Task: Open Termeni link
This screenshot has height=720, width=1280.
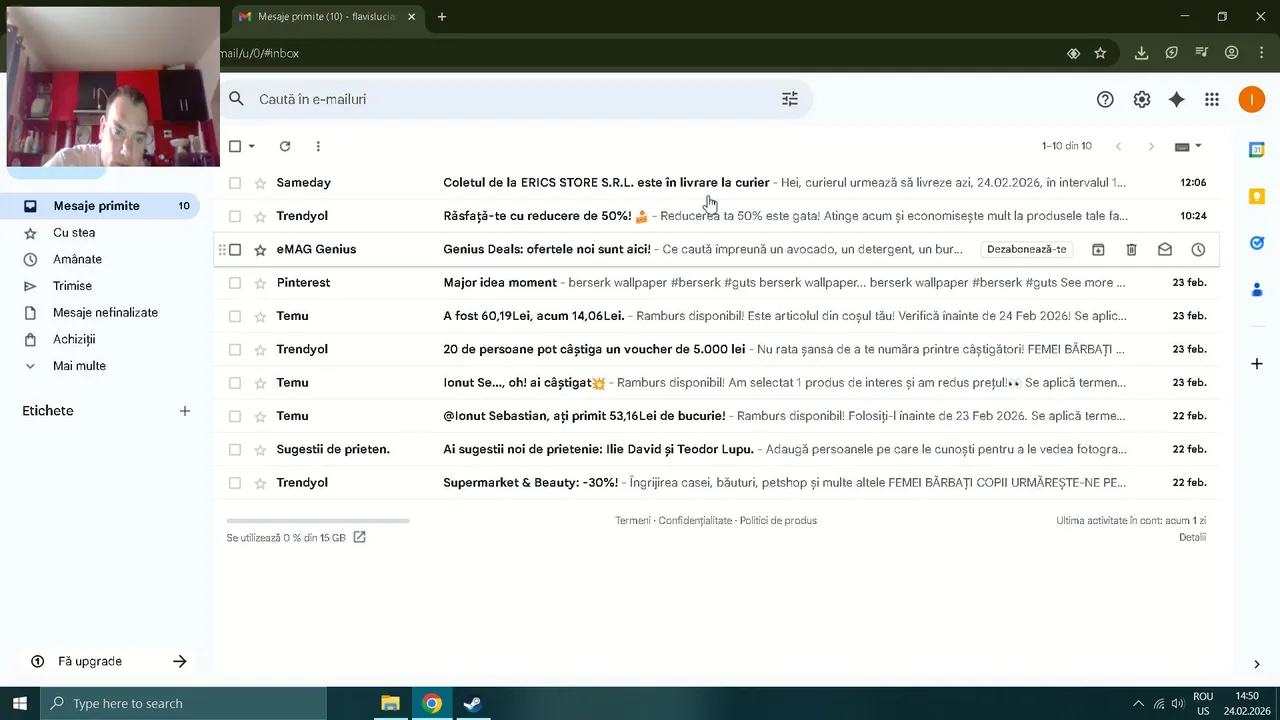Action: click(x=633, y=520)
